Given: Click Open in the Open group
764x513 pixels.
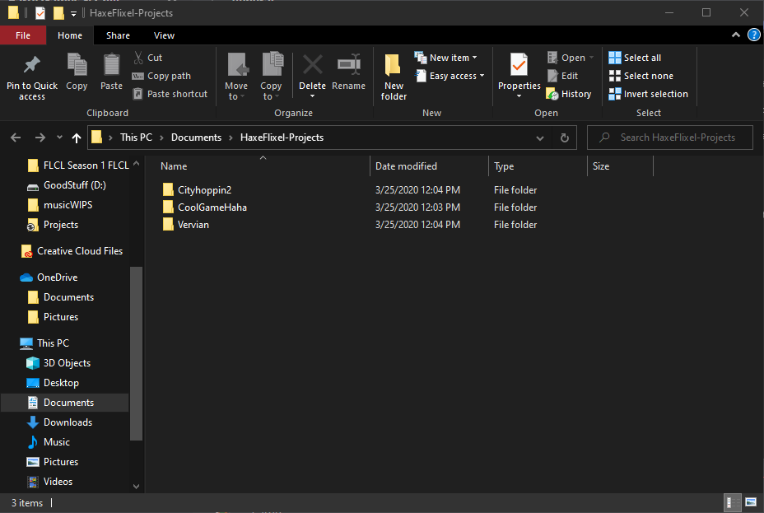Looking at the screenshot, I should click(x=570, y=57).
